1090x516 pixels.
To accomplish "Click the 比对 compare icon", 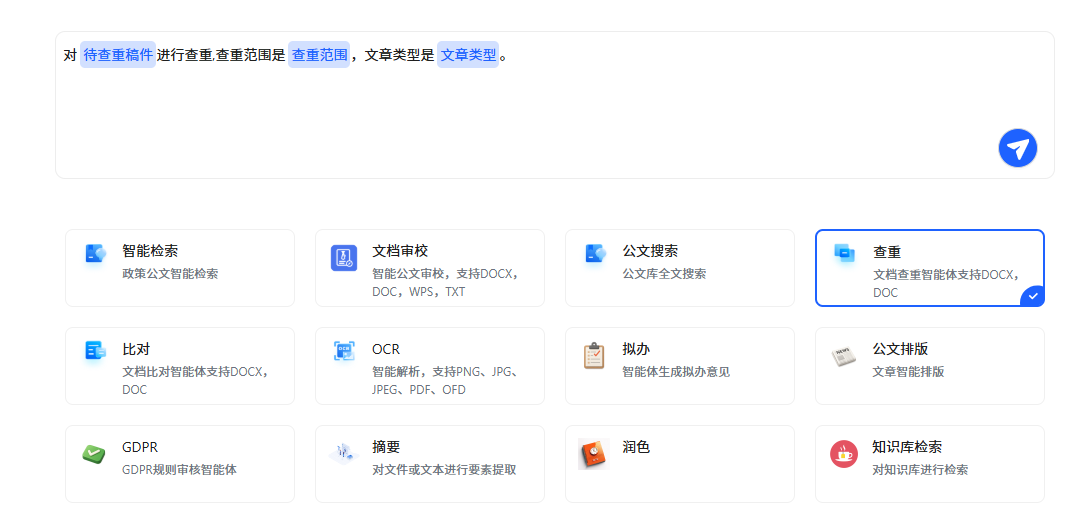I will pyautogui.click(x=95, y=351).
